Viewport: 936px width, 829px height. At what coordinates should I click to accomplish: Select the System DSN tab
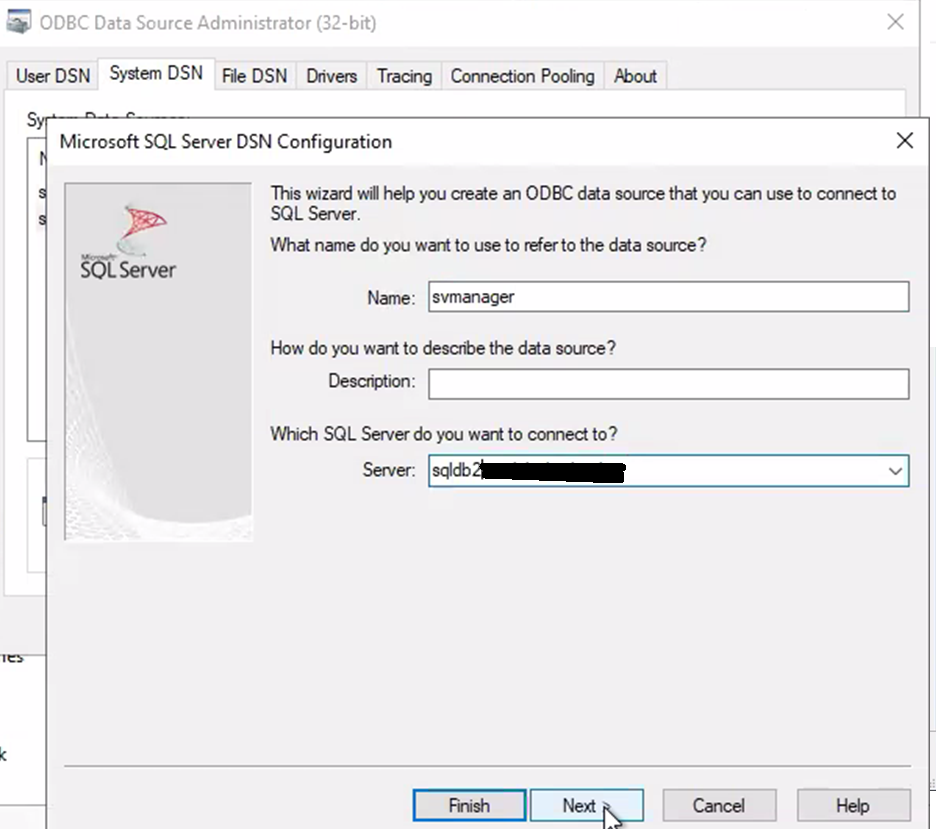156,74
